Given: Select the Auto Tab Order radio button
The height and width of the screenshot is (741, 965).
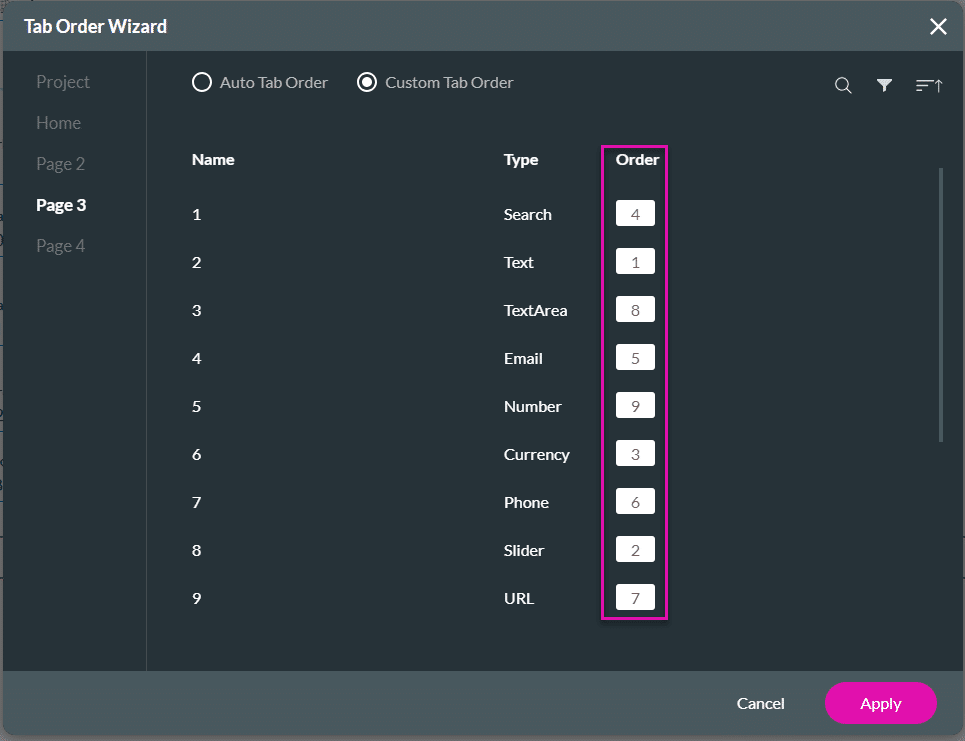Looking at the screenshot, I should click(x=201, y=82).
